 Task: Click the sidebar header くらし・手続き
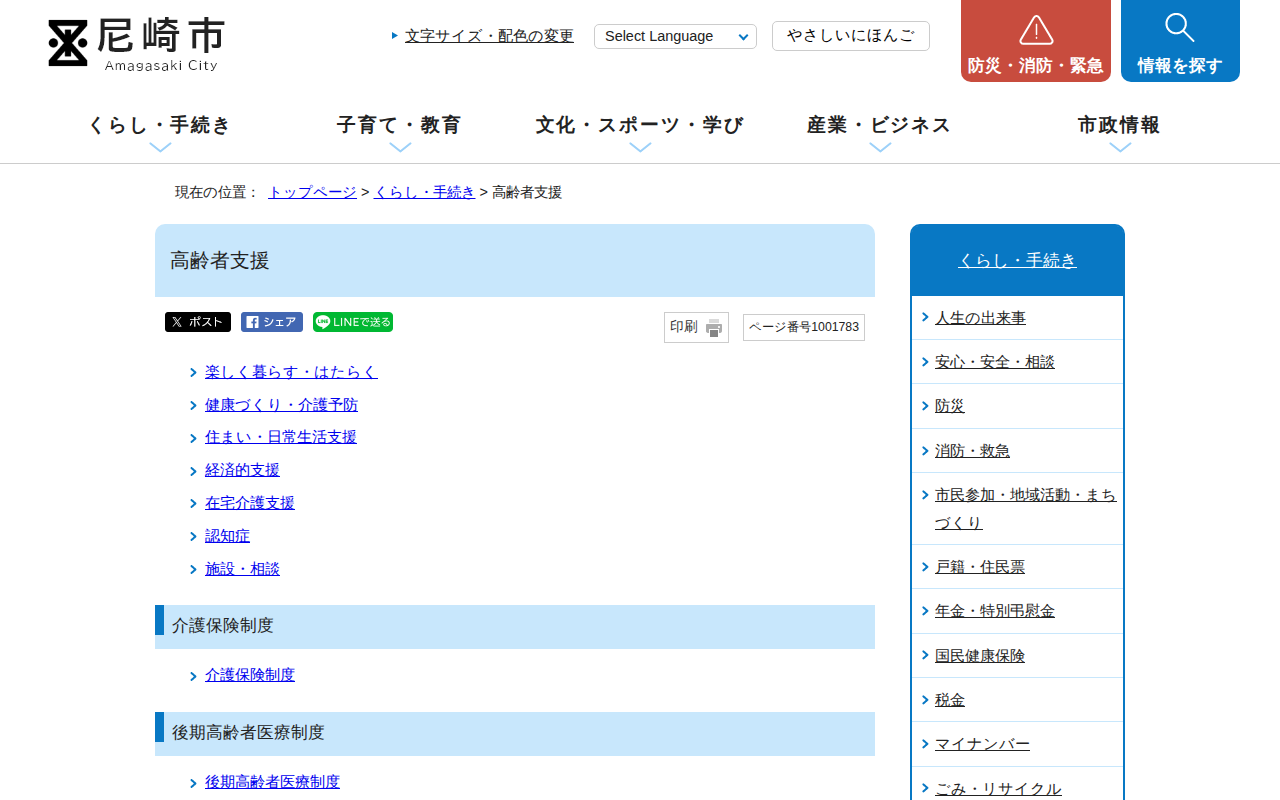coord(1017,260)
